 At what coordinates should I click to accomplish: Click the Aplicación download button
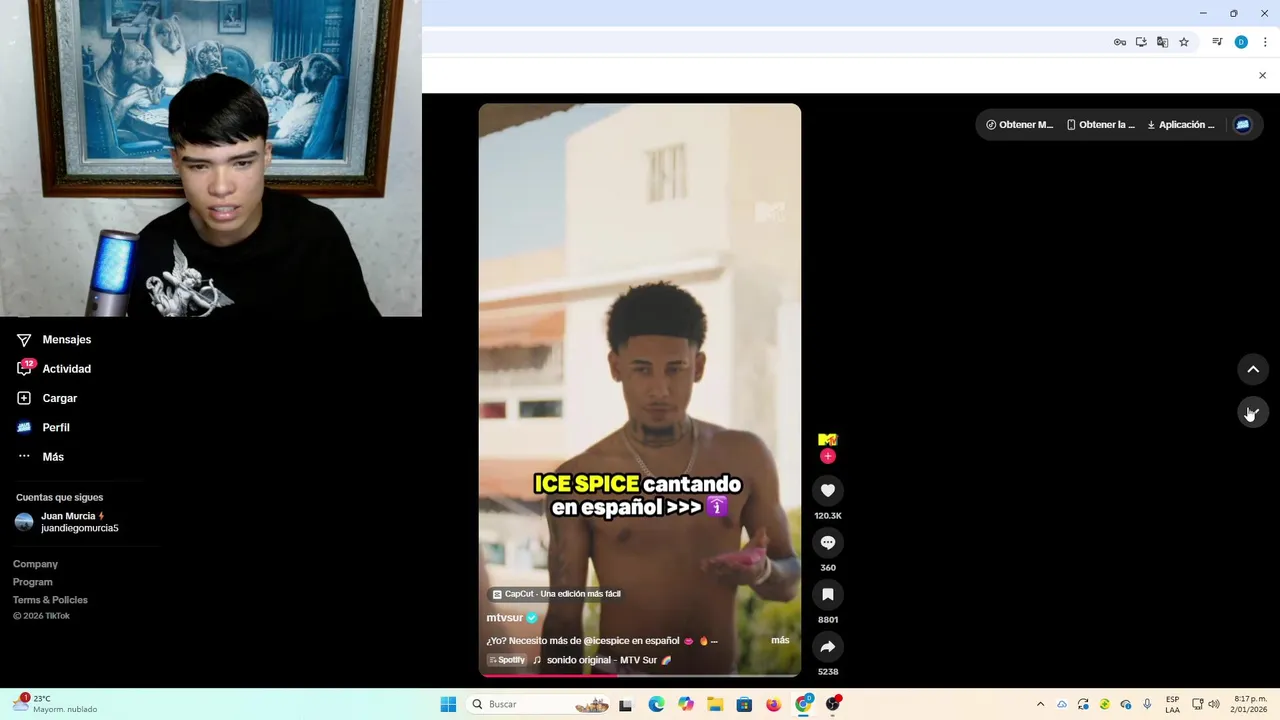click(x=1181, y=125)
